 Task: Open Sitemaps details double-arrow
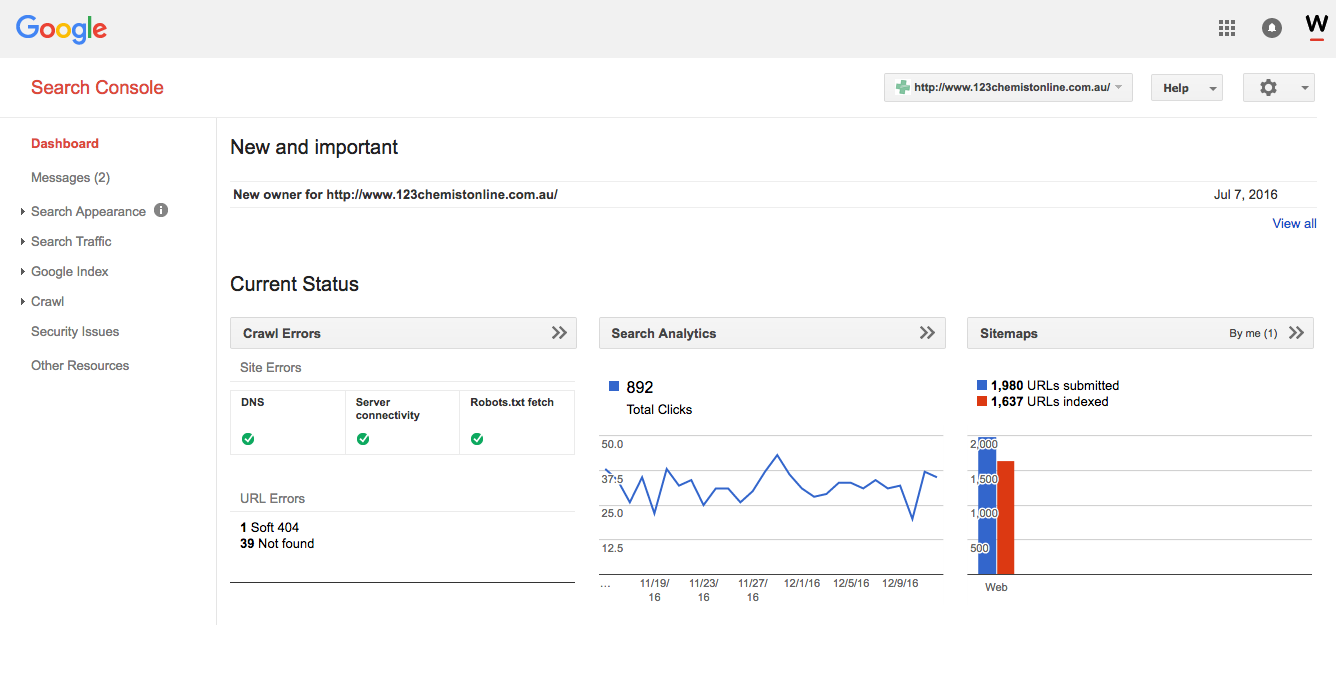click(1296, 333)
